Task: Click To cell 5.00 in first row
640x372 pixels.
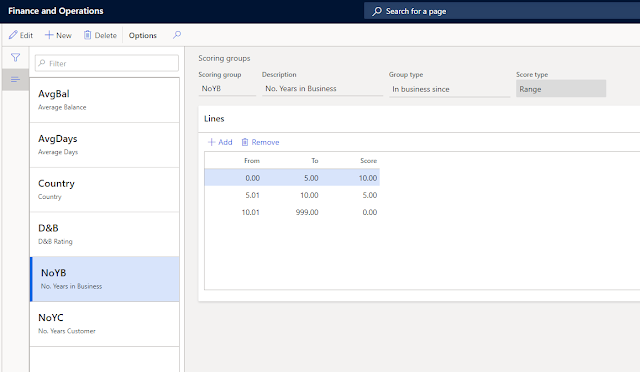Action: coord(311,178)
